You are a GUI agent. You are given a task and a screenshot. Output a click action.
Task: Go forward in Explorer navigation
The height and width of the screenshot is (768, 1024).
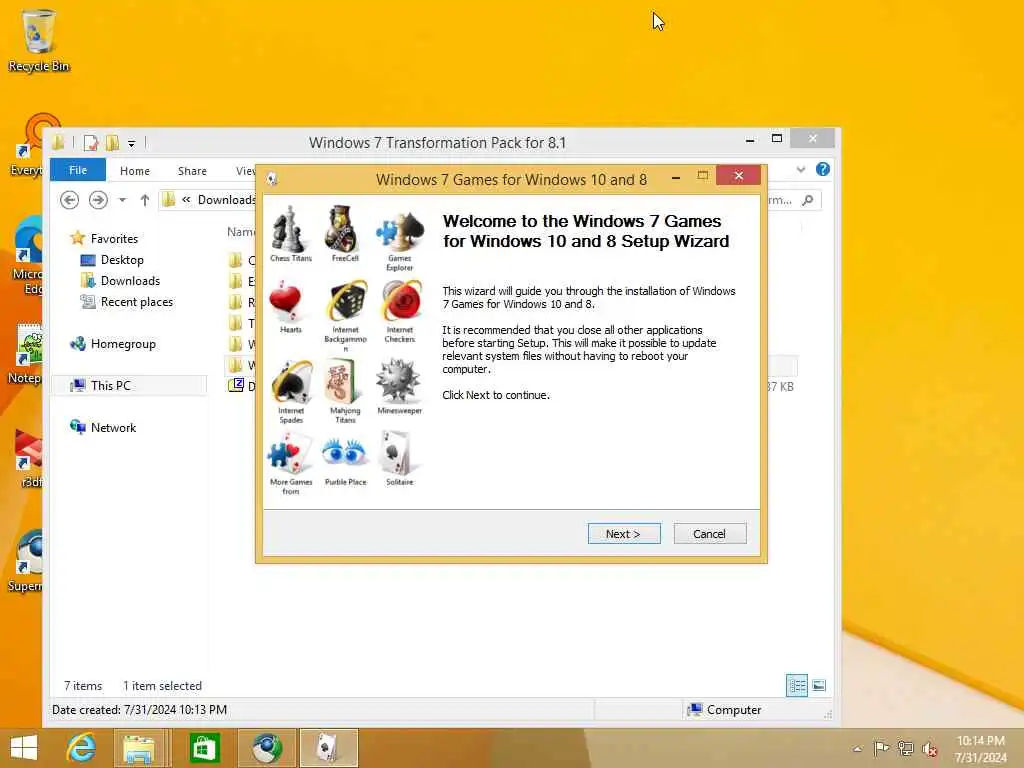pyautogui.click(x=98, y=200)
